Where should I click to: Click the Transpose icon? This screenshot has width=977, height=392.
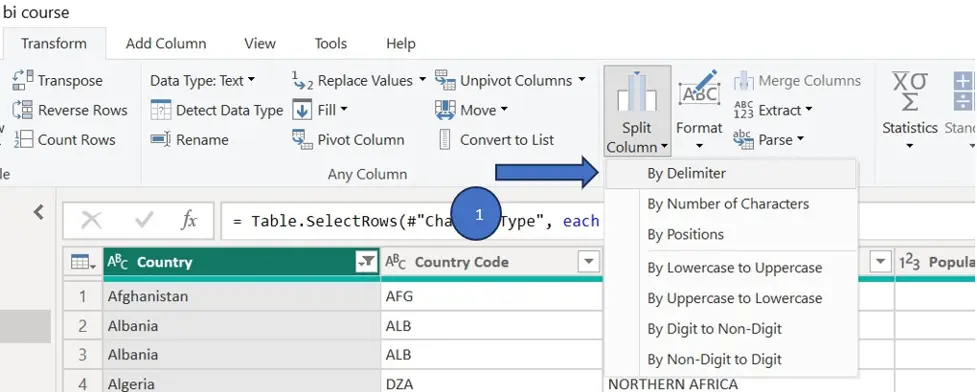pos(23,80)
